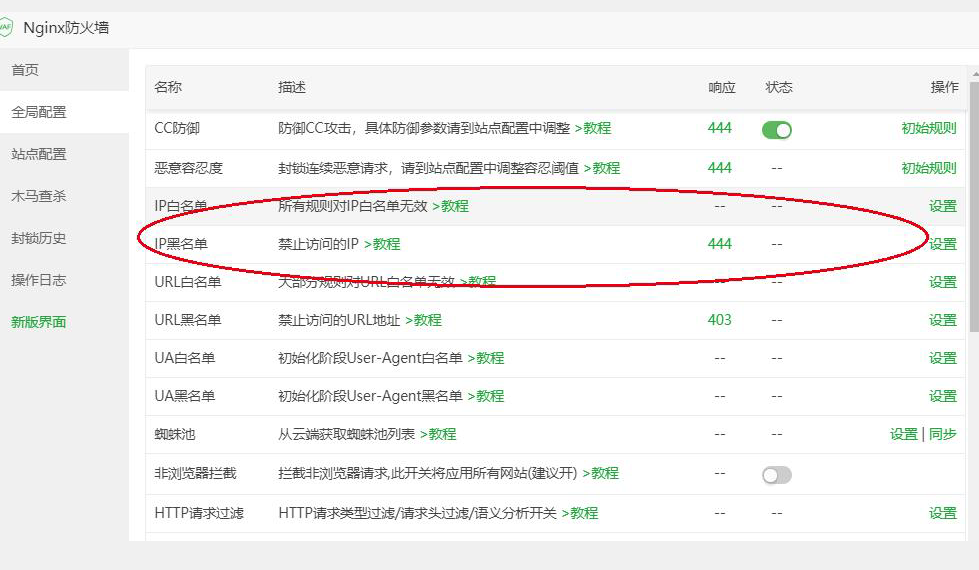Screen dimensions: 979x570
Task: Select 全局配置 sidebar item
Action: point(39,112)
